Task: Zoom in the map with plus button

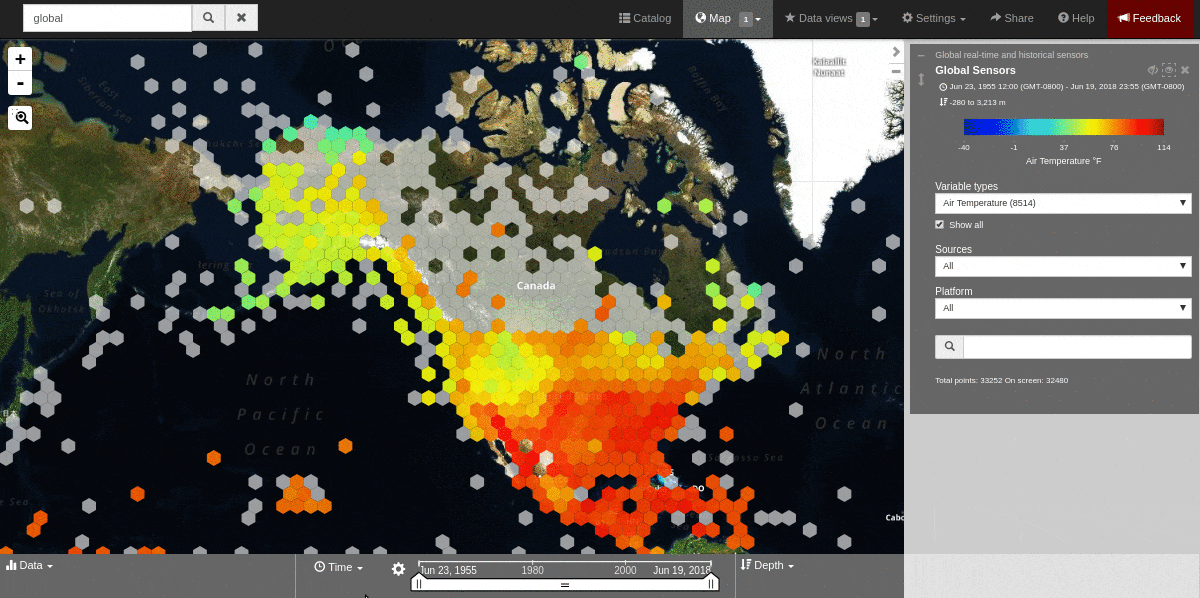Action: click(x=20, y=59)
